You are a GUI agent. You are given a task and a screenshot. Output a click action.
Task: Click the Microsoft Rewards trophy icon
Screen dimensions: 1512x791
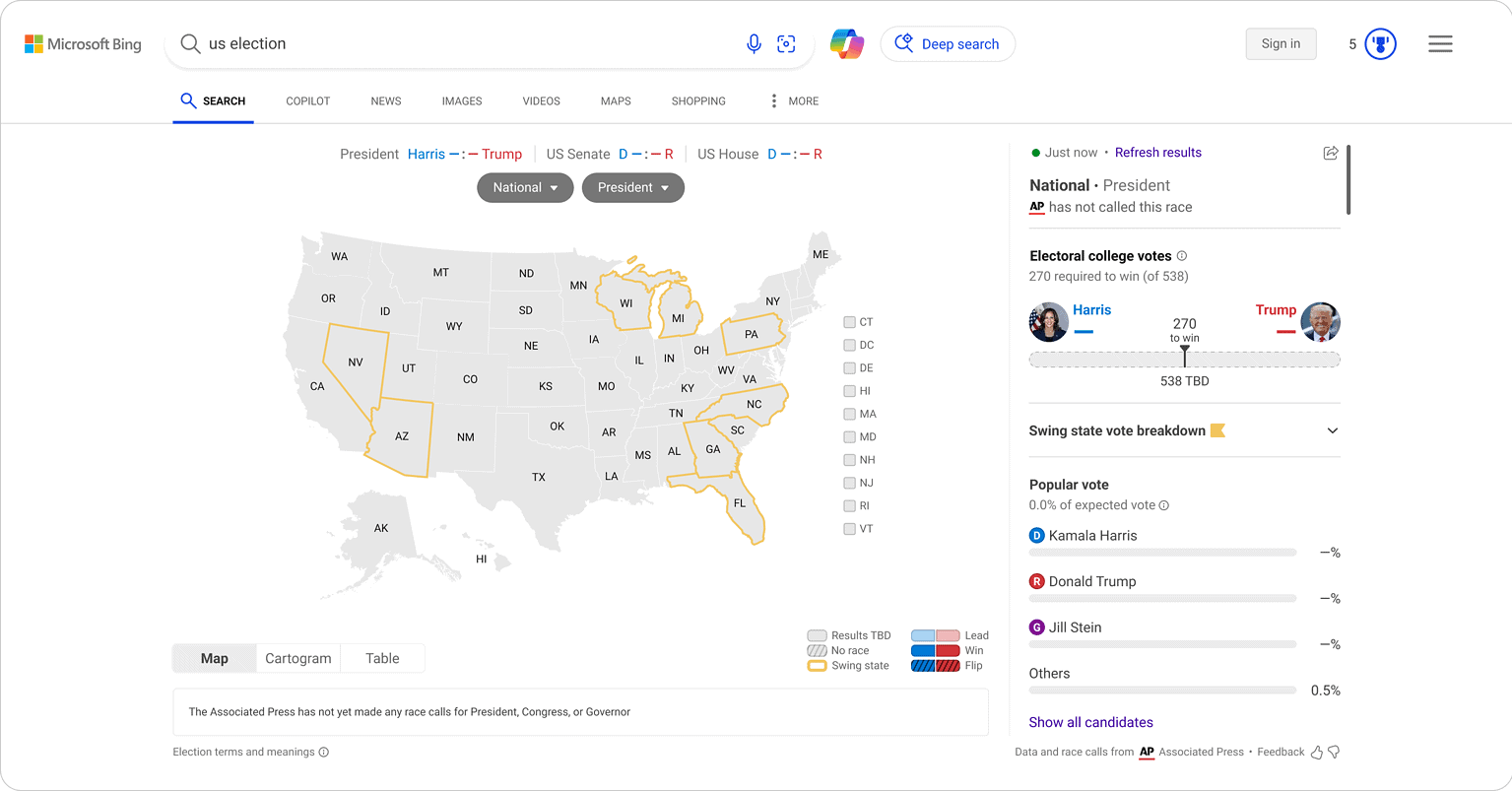(x=1378, y=43)
